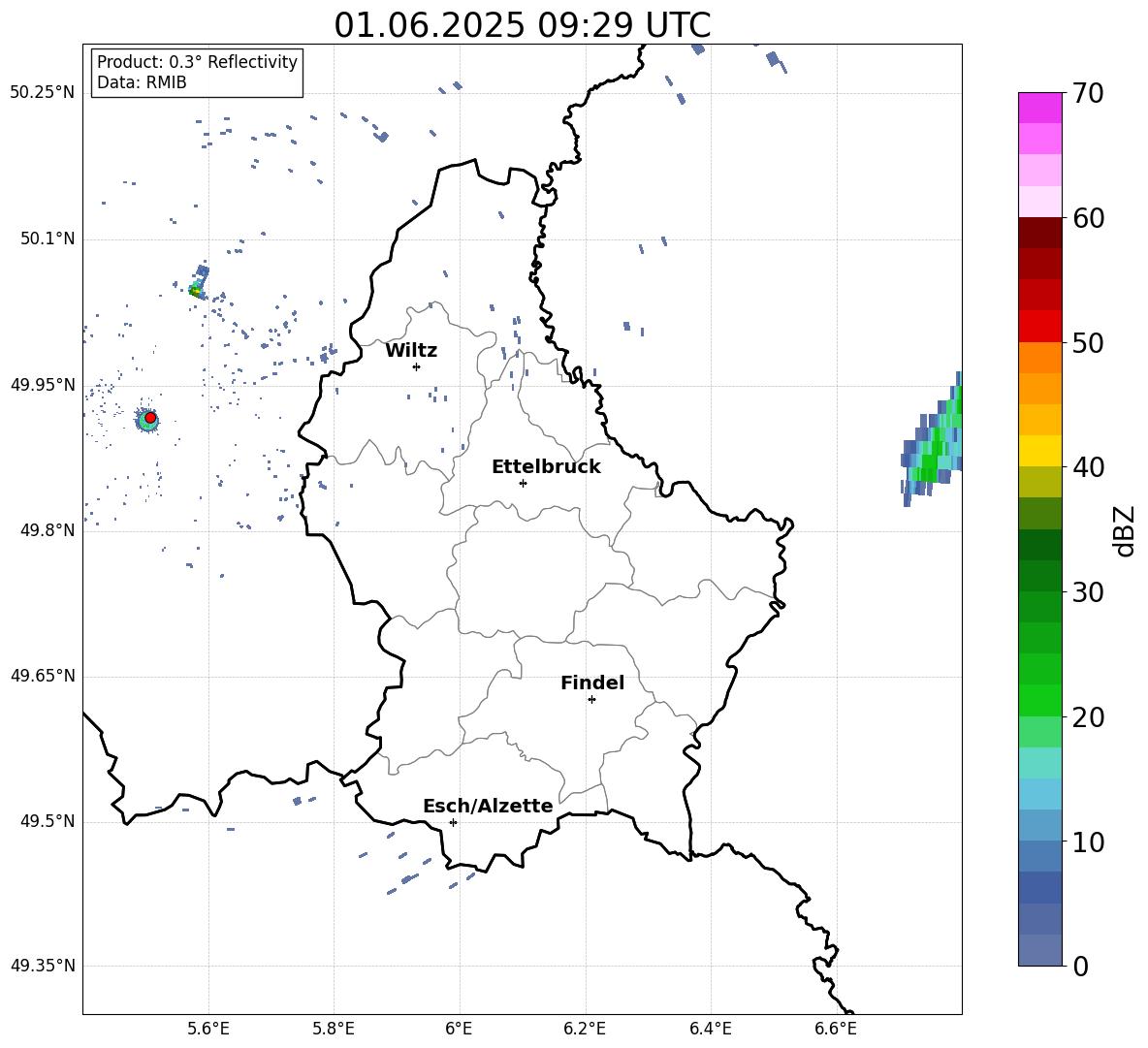Click the 49.5°N latitude label
The height and width of the screenshot is (1048, 1148).
[48, 821]
